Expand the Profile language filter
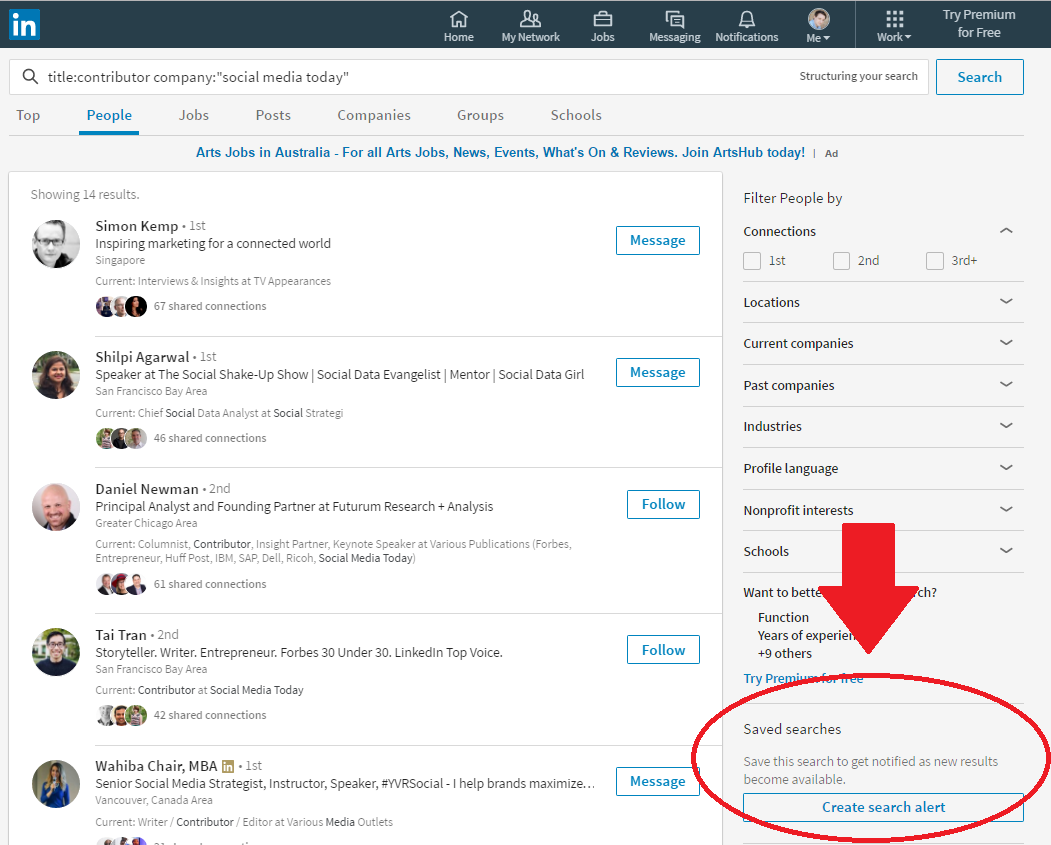The width and height of the screenshot is (1051, 845). tap(1006, 468)
